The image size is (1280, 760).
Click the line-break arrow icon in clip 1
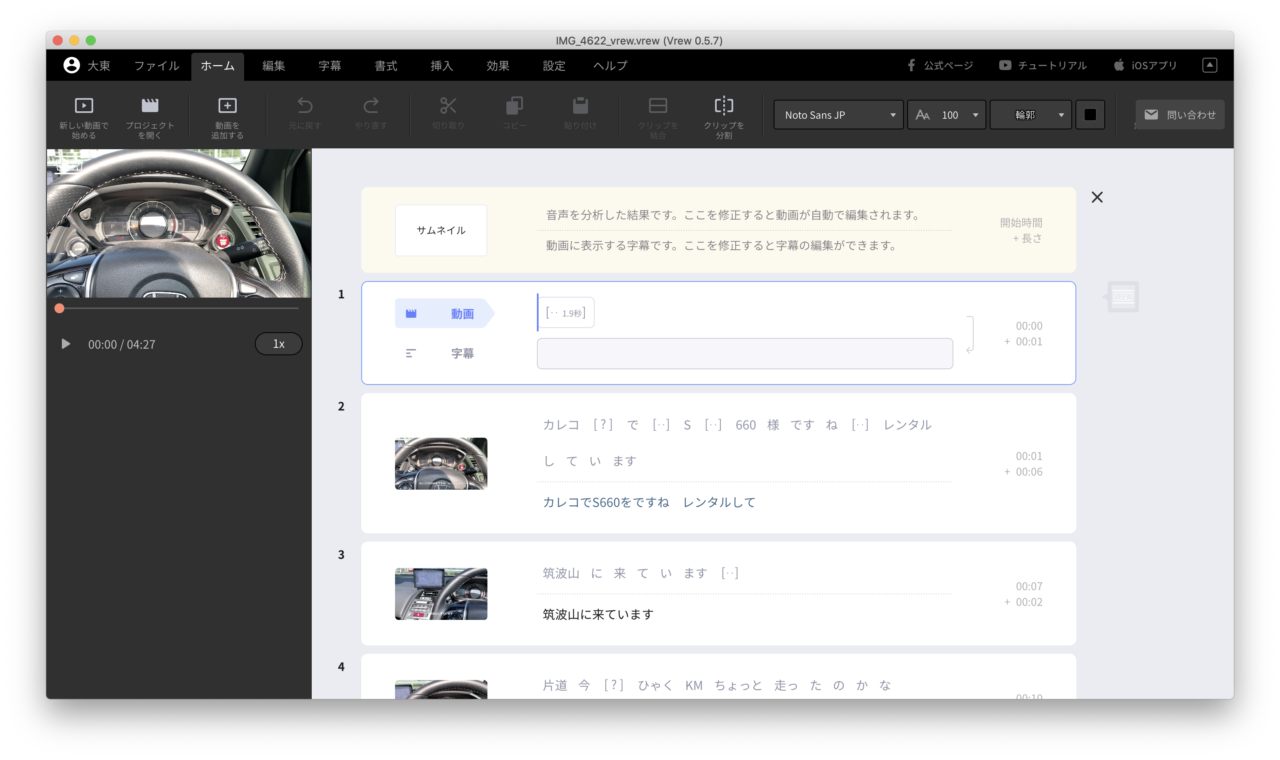[970, 334]
